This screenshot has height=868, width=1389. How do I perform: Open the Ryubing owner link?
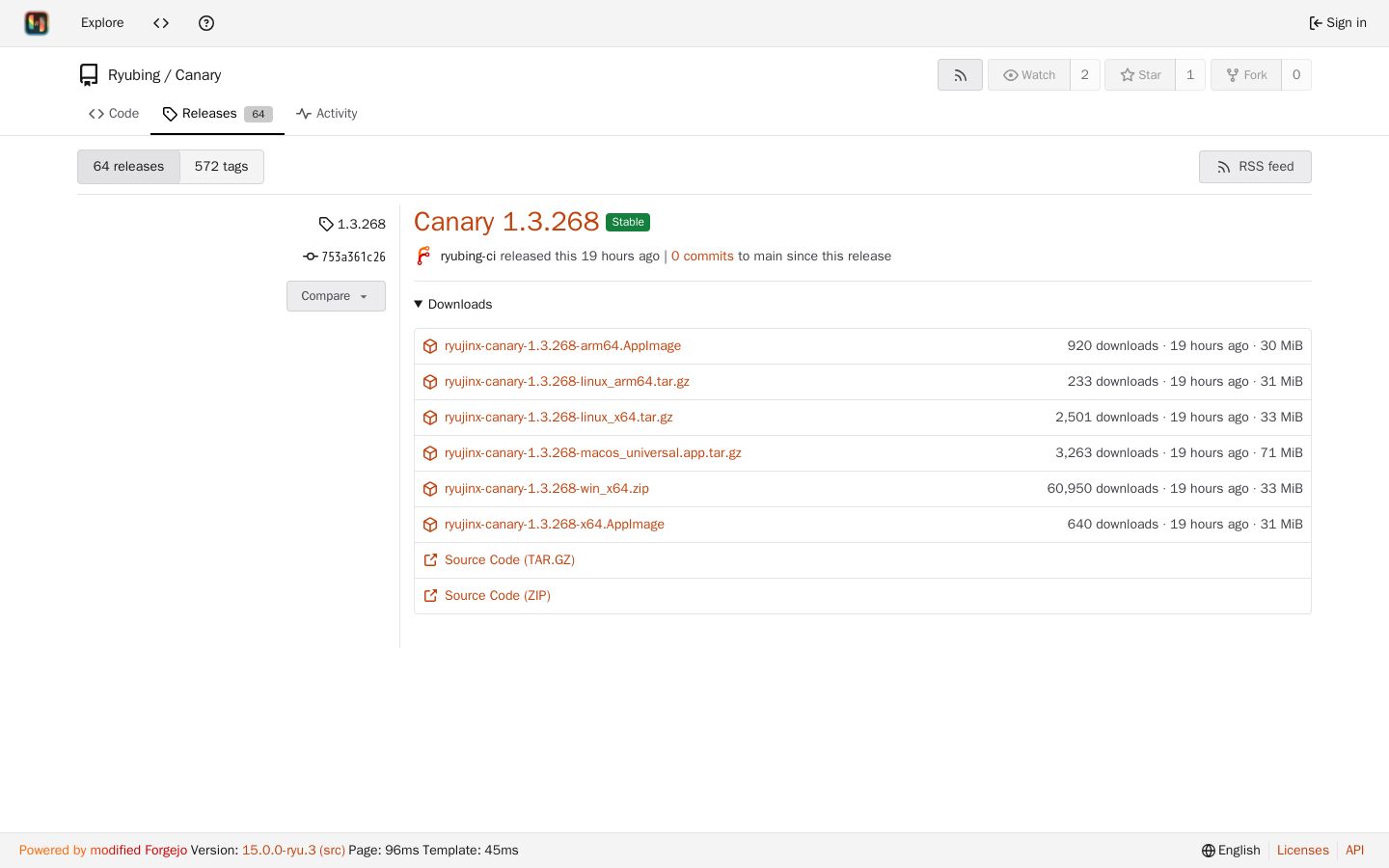click(x=134, y=75)
